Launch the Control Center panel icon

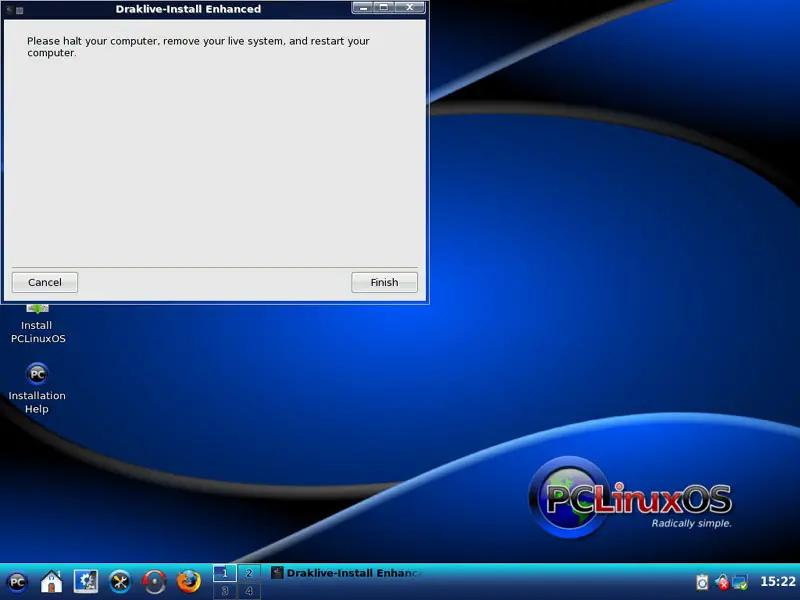click(86, 581)
